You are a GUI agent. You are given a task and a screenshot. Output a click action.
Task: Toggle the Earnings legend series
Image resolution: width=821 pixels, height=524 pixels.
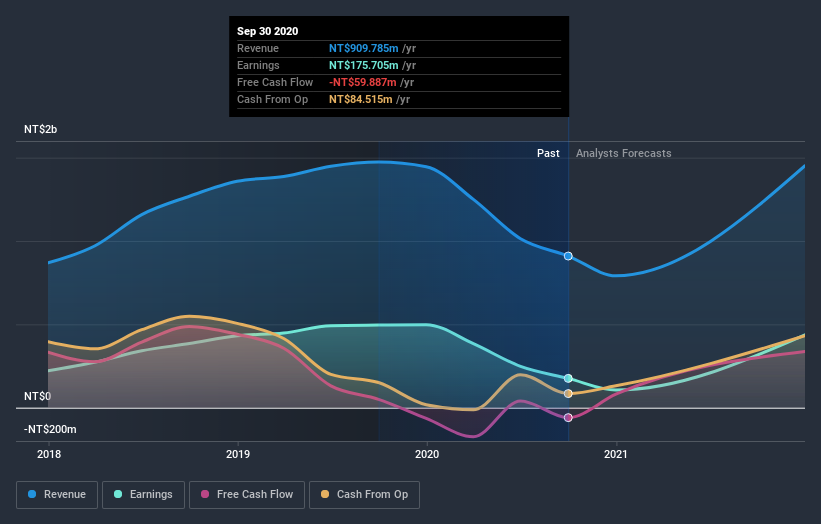[143, 495]
